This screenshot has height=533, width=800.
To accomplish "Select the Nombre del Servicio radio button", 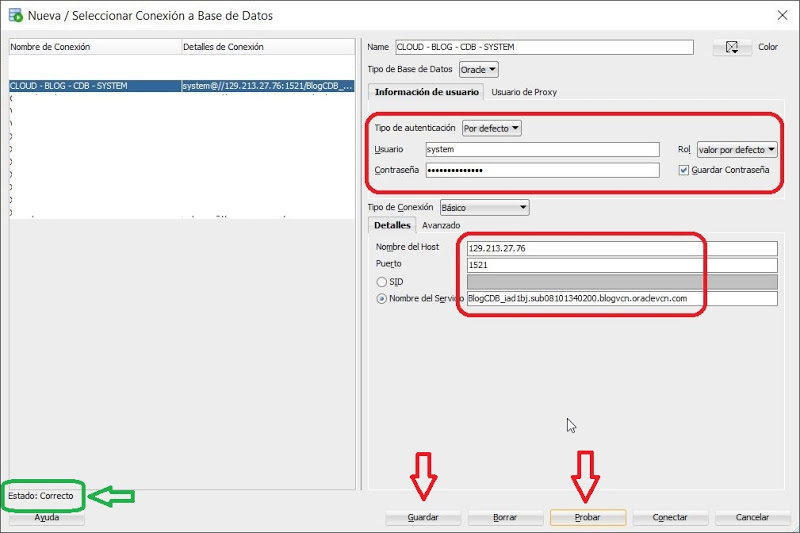I will point(381,298).
